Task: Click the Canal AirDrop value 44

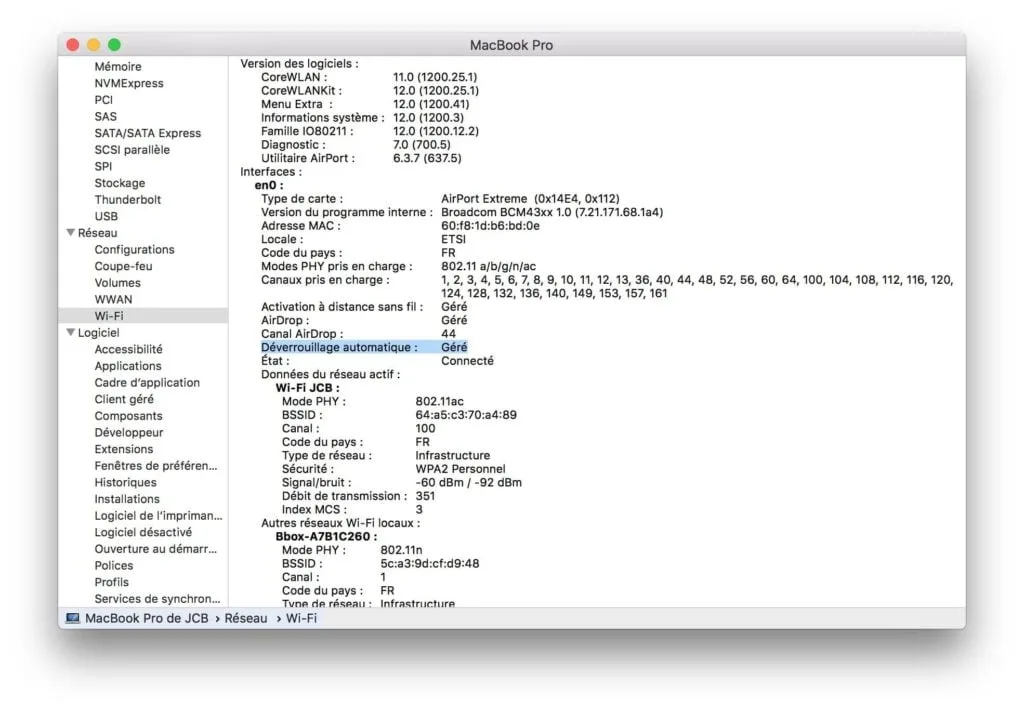Action: pyautogui.click(x=448, y=334)
